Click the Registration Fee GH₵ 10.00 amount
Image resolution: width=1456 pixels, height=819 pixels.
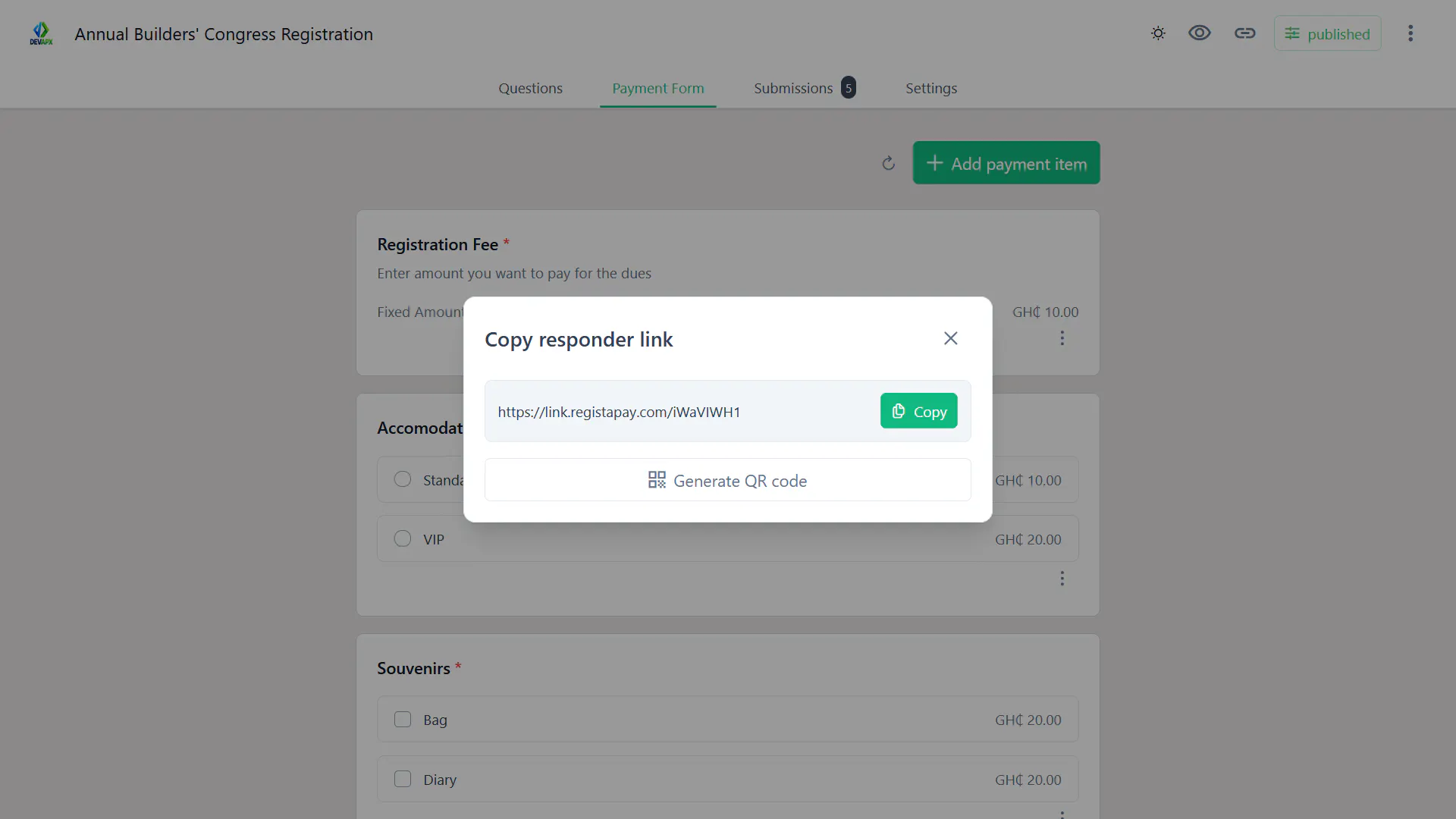click(x=1045, y=312)
